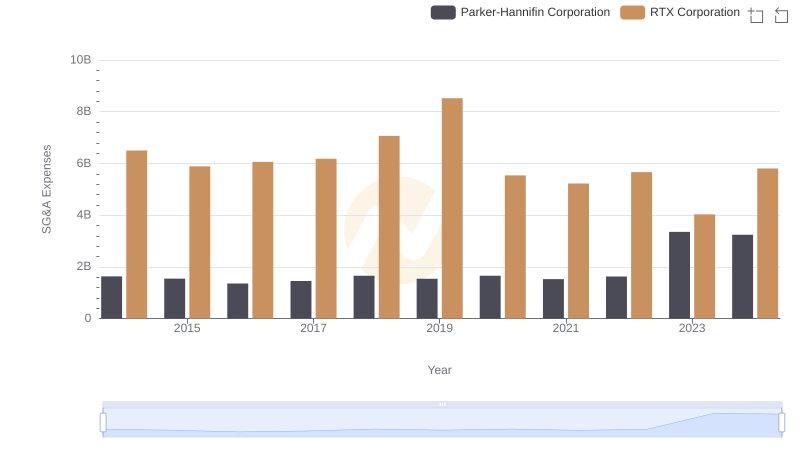Select the Parker-Hannifin bar for 2016
This screenshot has width=800, height=461.
pyautogui.click(x=238, y=301)
